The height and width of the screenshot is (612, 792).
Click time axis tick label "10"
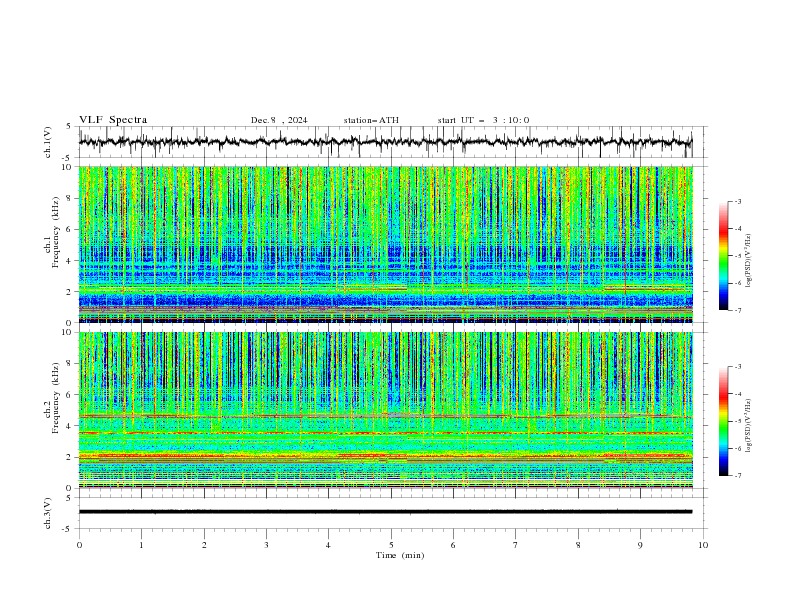point(703,545)
